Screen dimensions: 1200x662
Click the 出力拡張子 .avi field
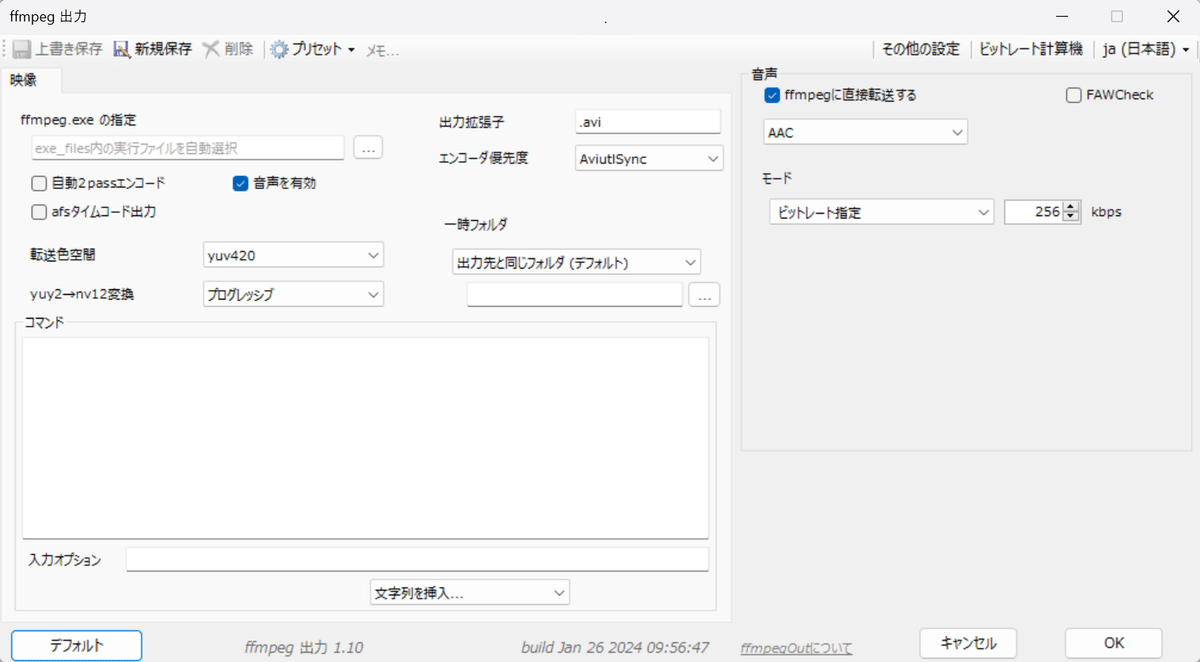[x=648, y=122]
